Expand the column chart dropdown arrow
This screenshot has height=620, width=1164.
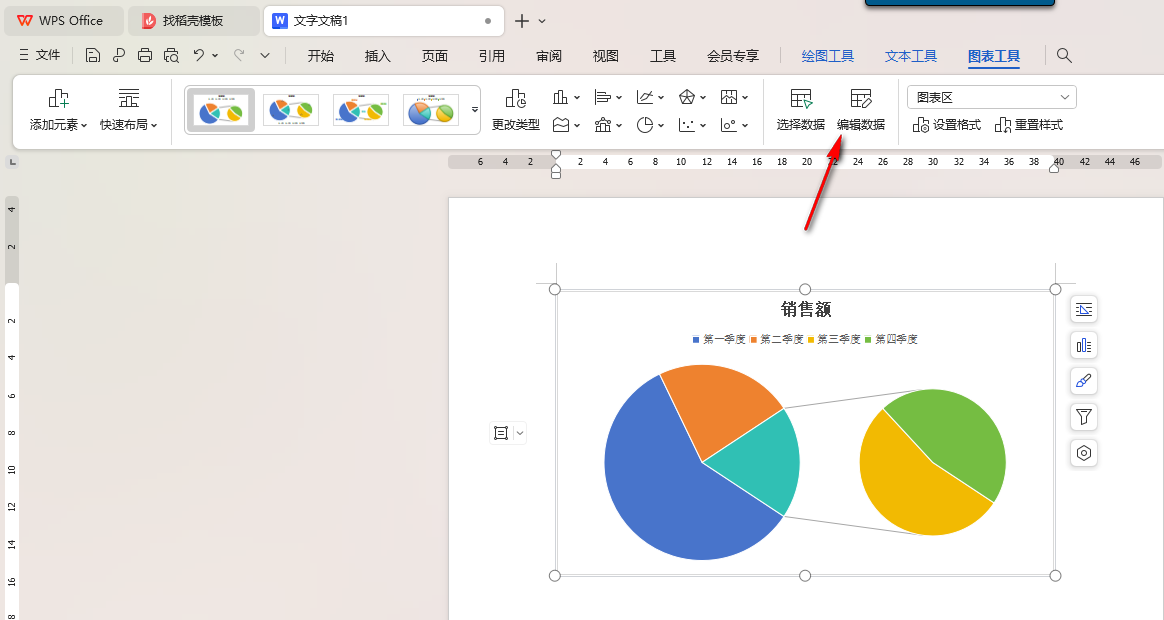pos(577,97)
